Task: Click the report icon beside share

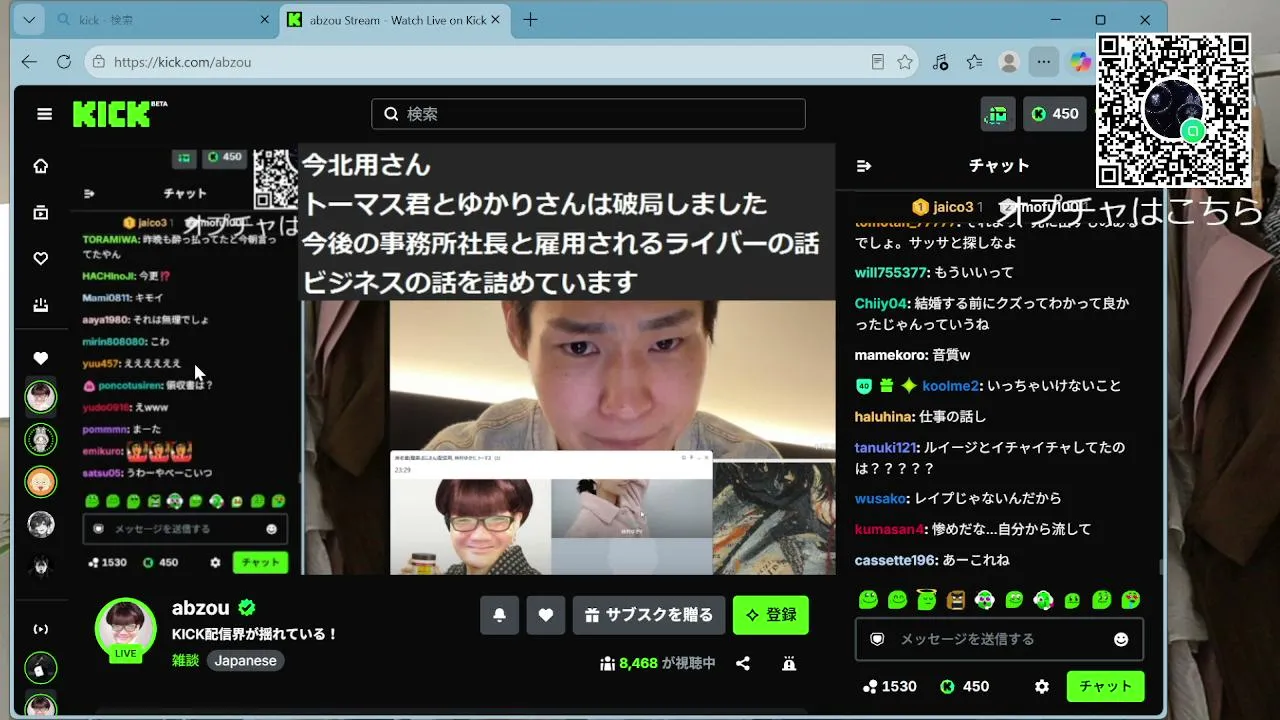Action: [x=789, y=663]
